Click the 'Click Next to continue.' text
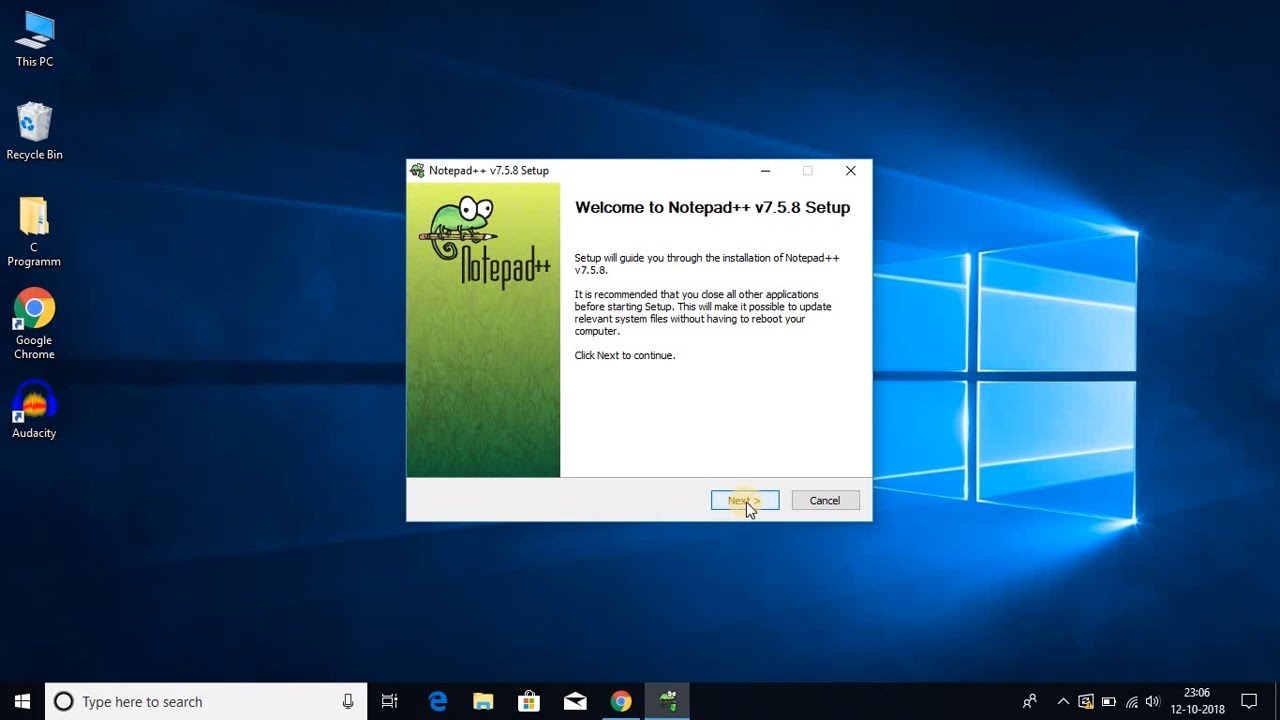The height and width of the screenshot is (720, 1280). click(625, 356)
